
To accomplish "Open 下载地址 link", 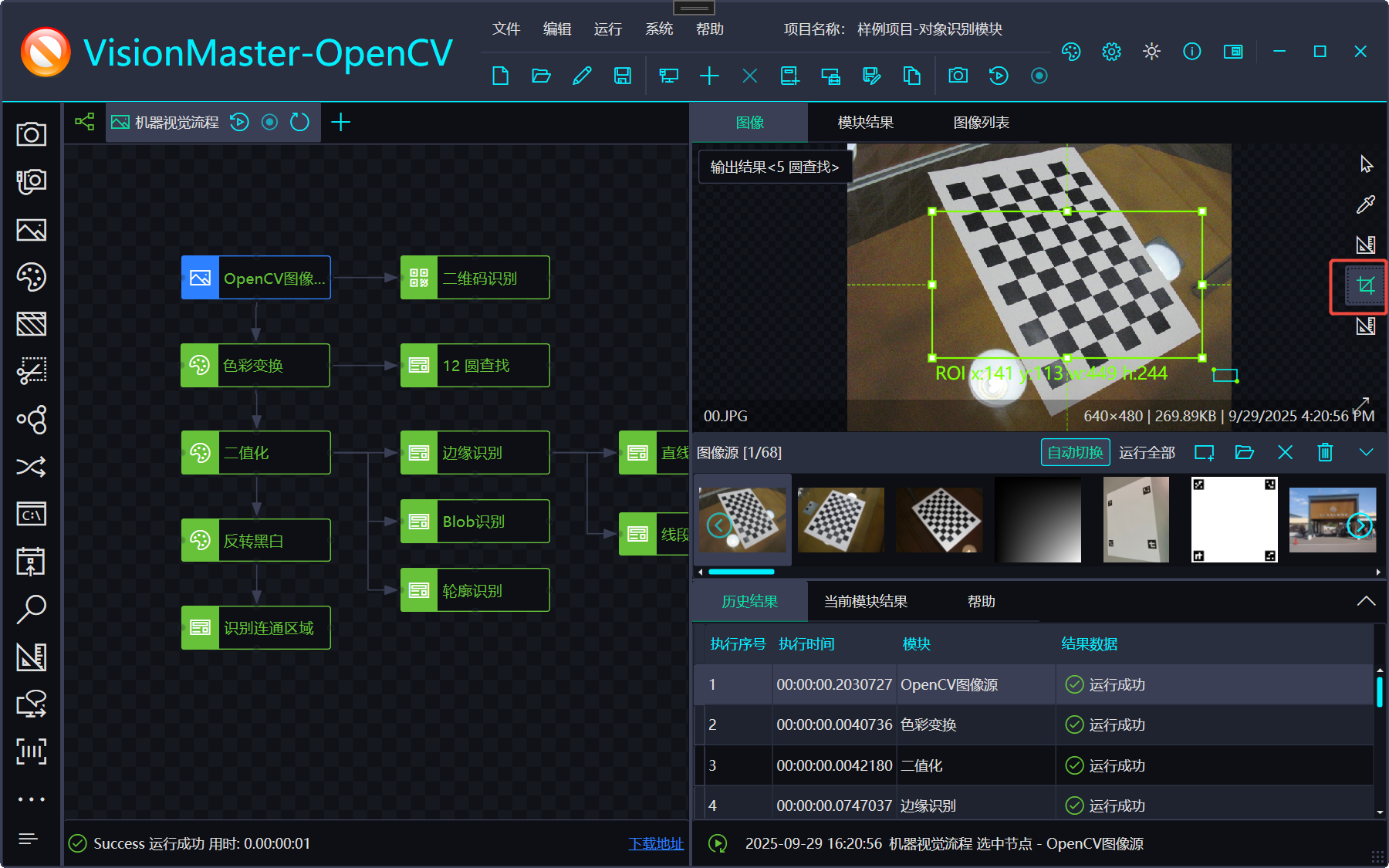I will [656, 844].
